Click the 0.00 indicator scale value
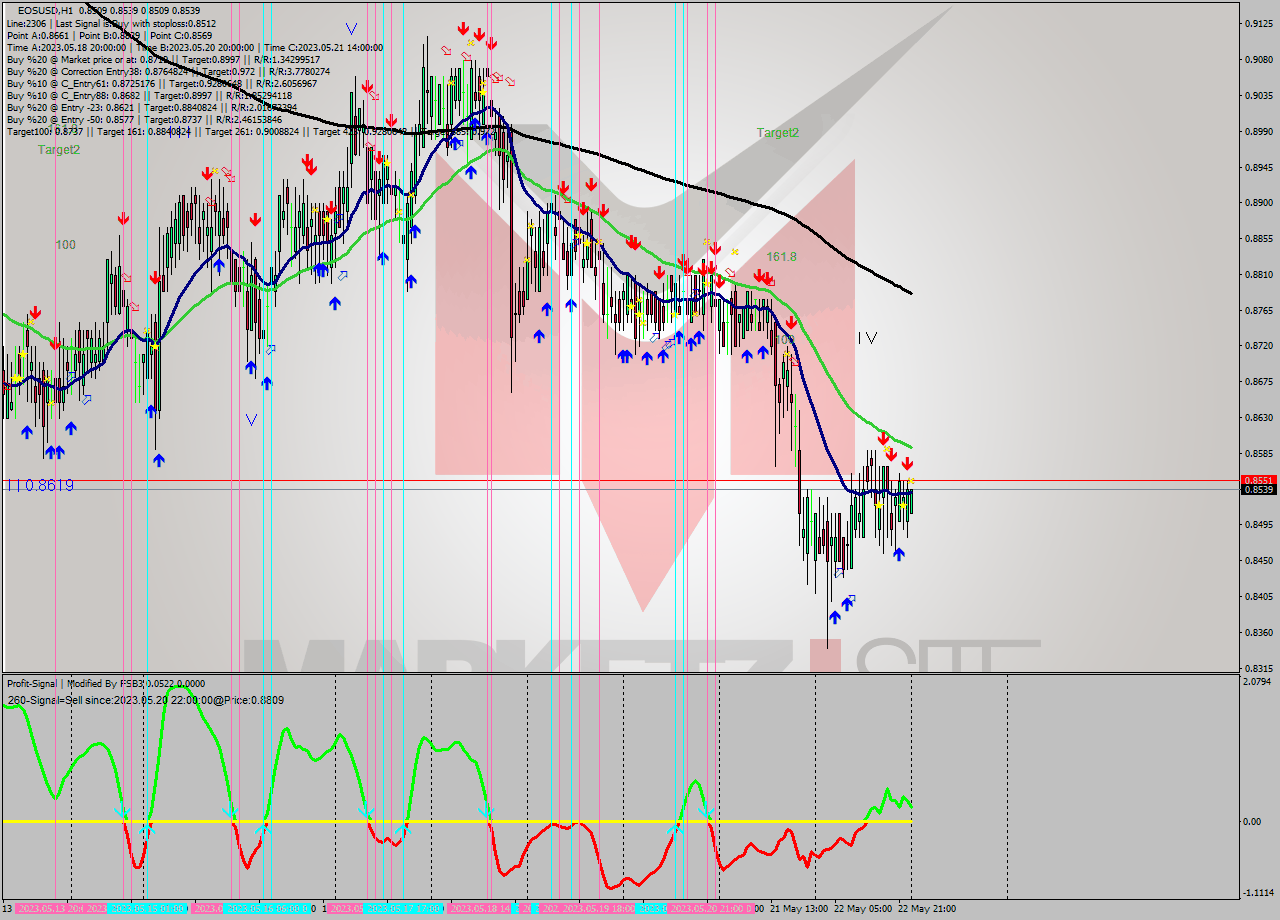The image size is (1280, 920). click(x=1254, y=822)
